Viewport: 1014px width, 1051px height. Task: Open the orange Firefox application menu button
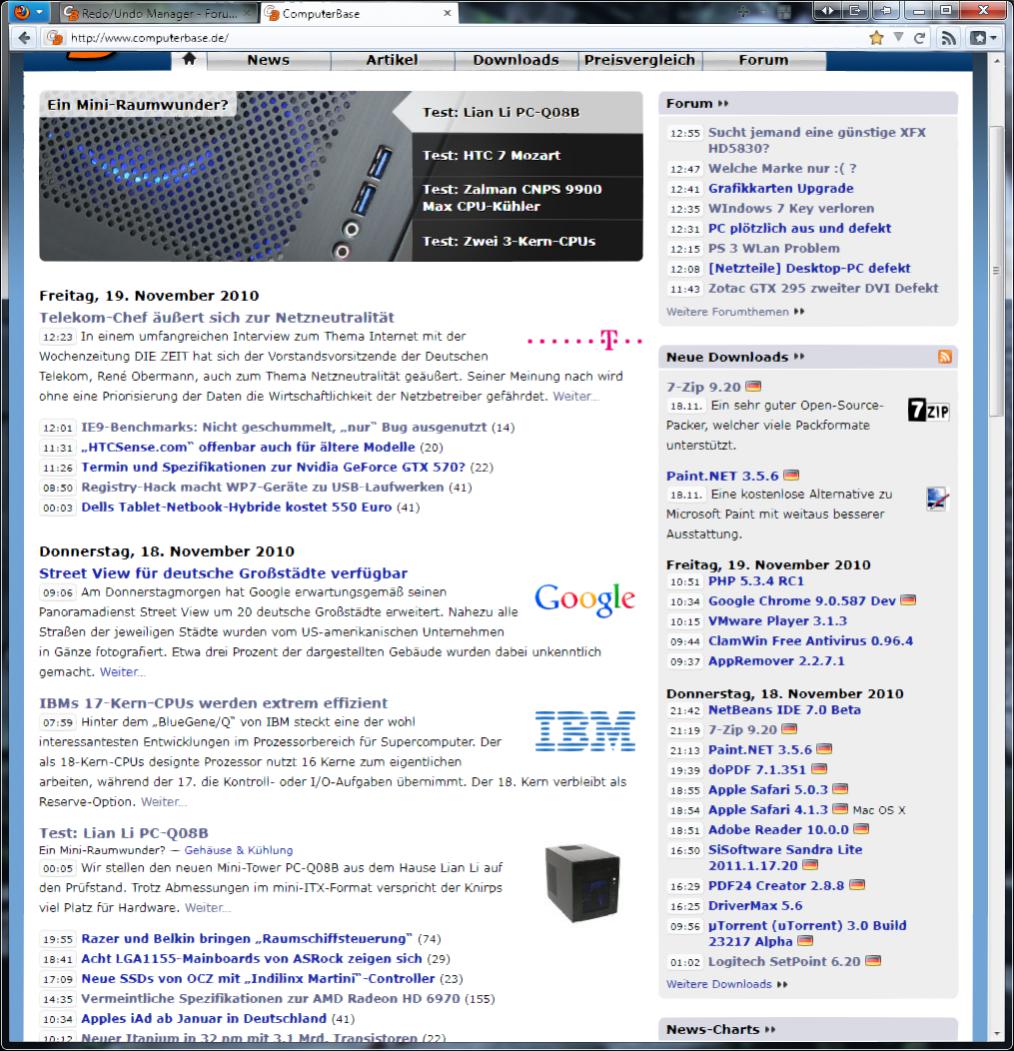(28, 12)
